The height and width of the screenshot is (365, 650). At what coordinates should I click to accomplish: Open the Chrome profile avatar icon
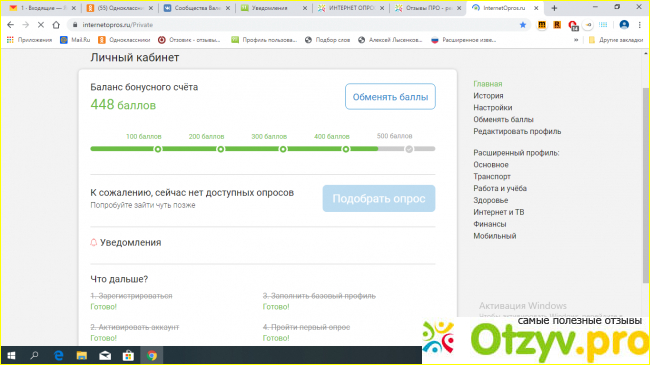624,25
